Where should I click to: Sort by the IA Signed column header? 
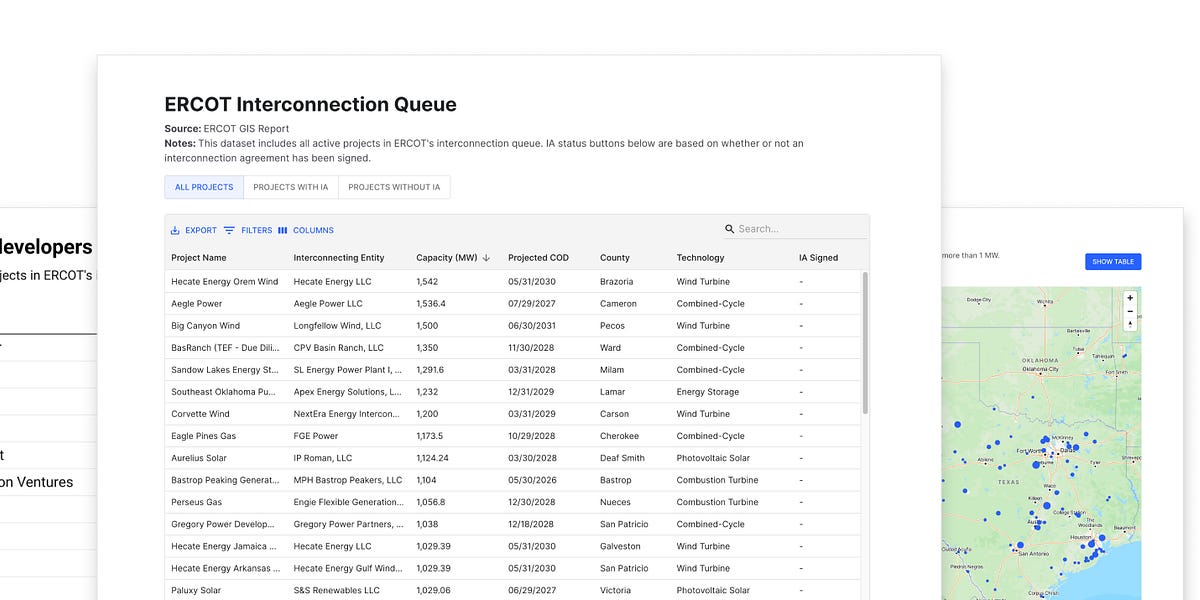[818, 258]
